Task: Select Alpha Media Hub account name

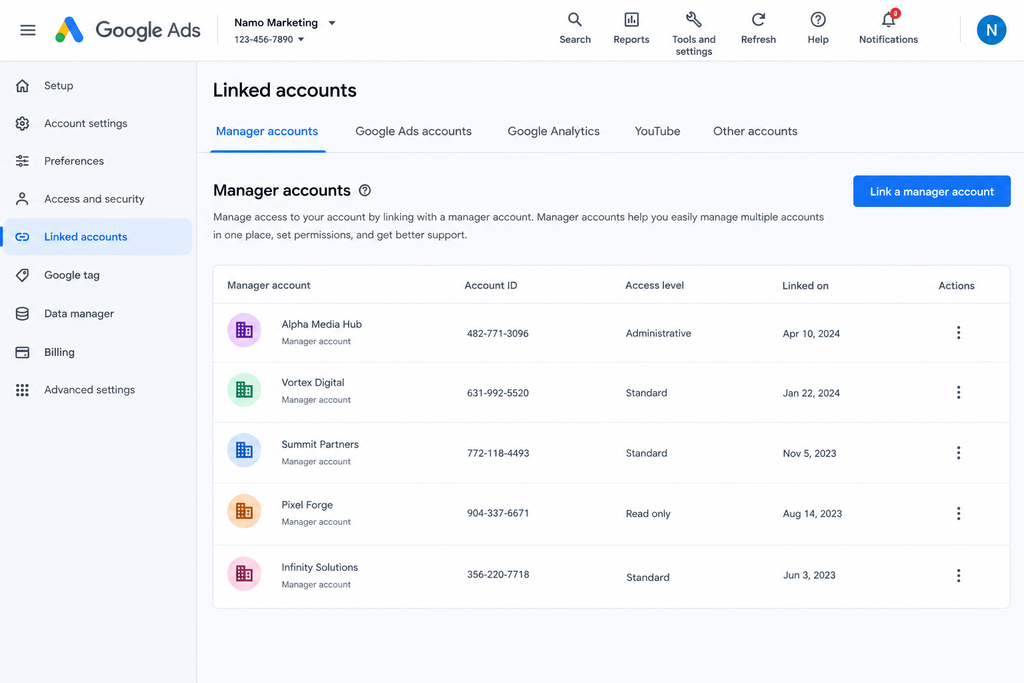Action: 321,324
